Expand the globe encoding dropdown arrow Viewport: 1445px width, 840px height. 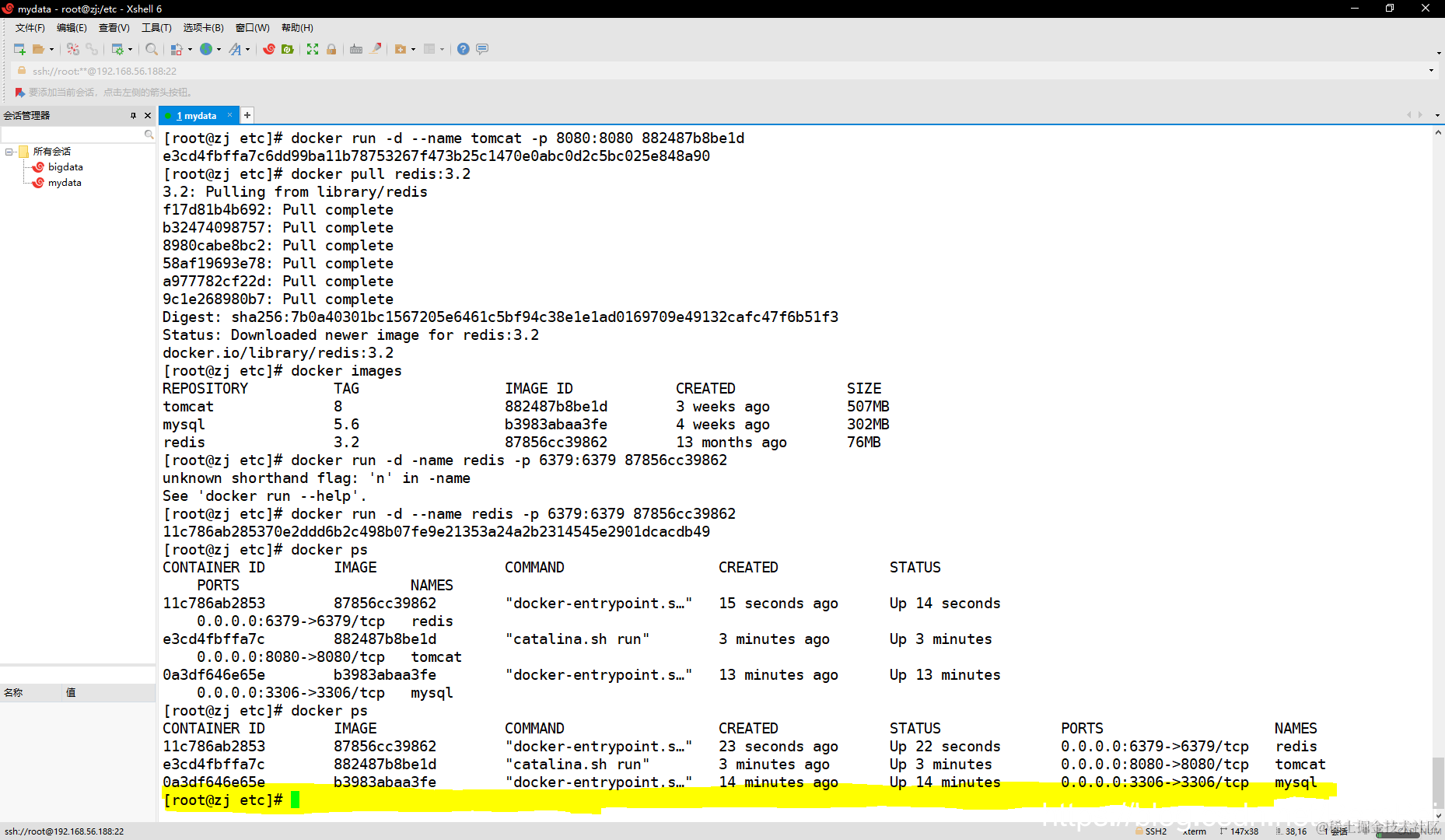pyautogui.click(x=219, y=49)
